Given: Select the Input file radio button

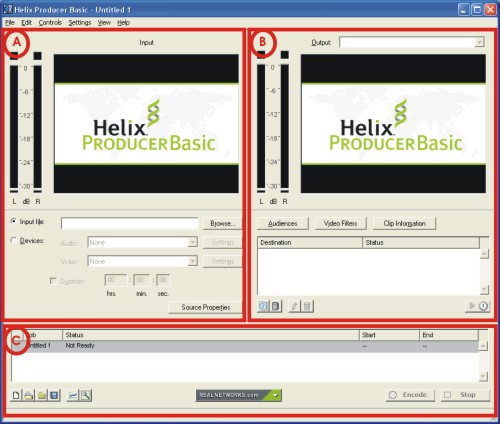Looking at the screenshot, I should click(x=14, y=221).
